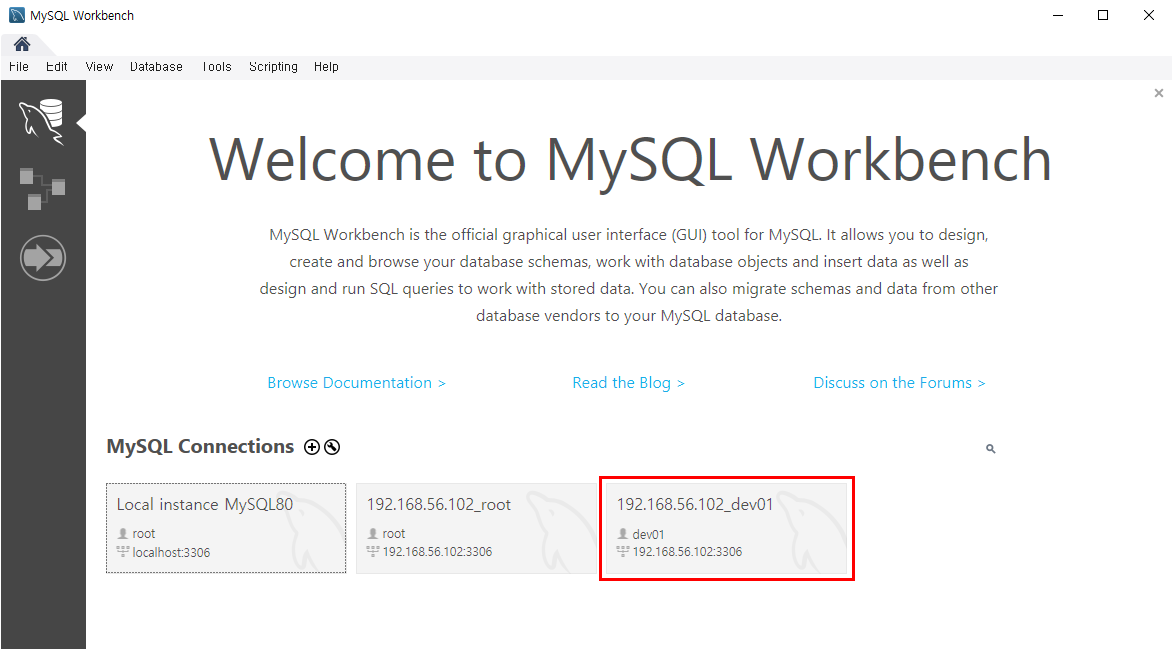Close the welcome page with the X
Screen dimensions: 1173x650
1159,93
